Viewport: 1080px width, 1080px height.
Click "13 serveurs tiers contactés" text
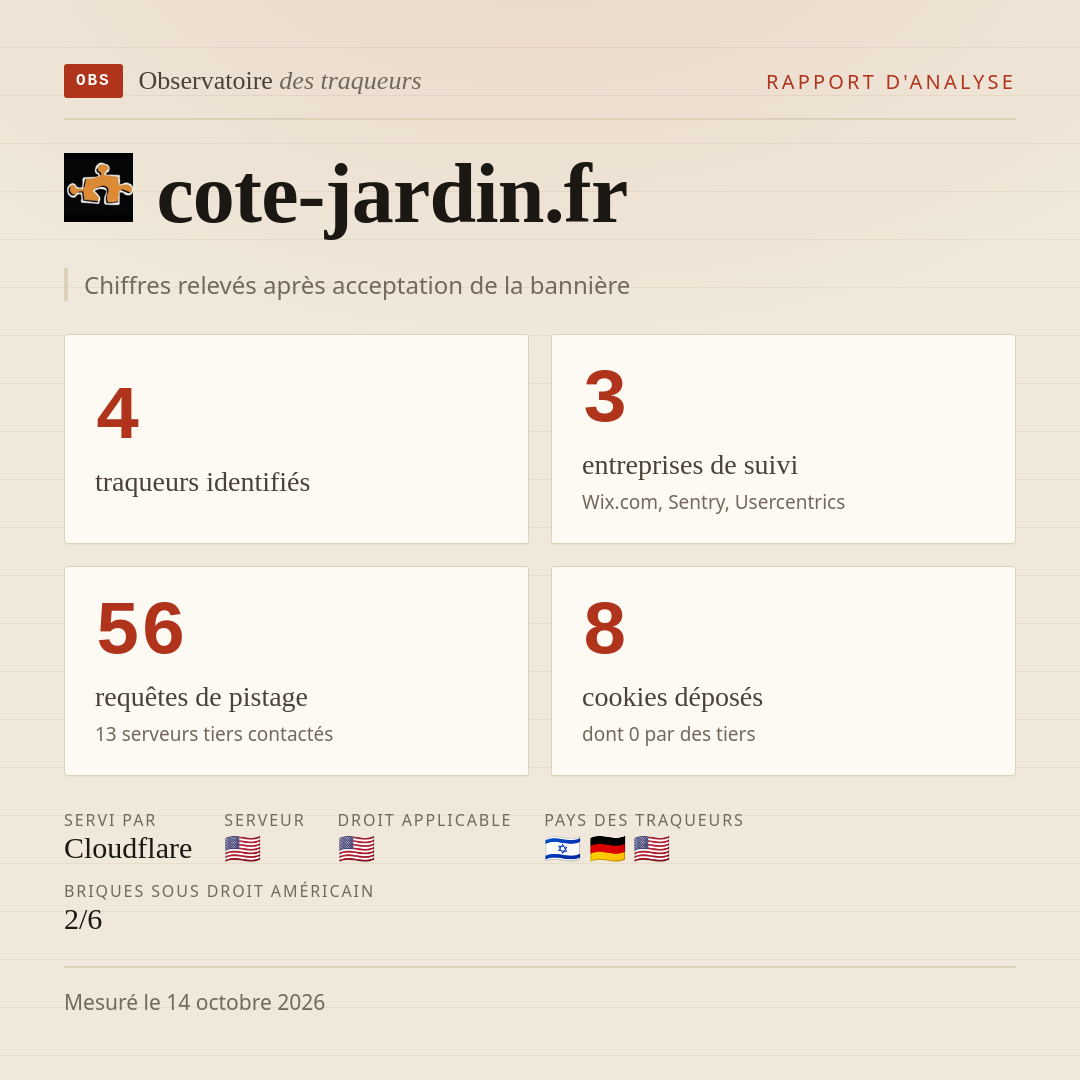pos(214,734)
